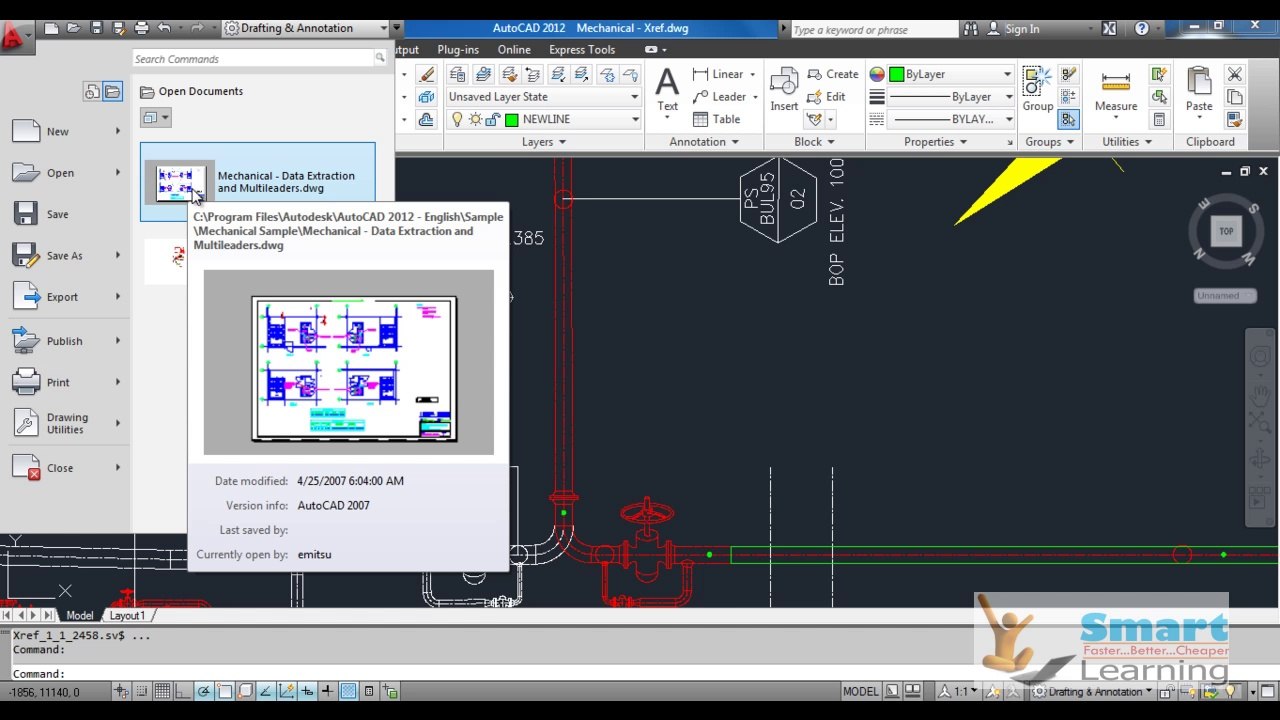Expand the Properties panel title
The image size is (1280, 720).
point(935,142)
